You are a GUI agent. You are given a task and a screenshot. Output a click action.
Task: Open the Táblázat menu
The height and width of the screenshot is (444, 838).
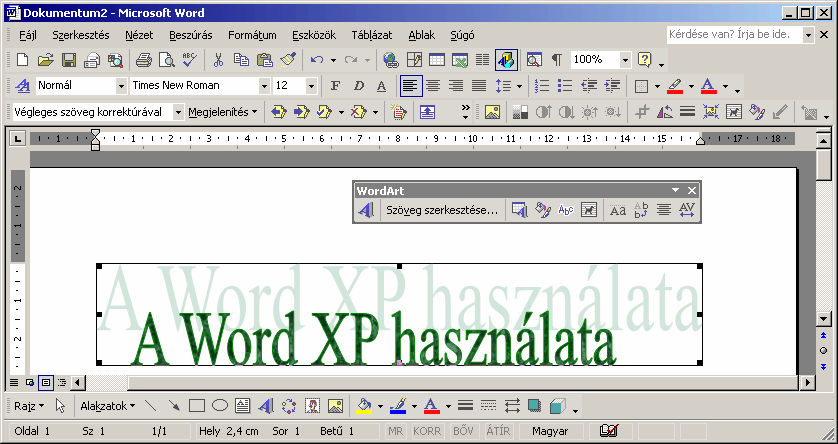[372, 35]
